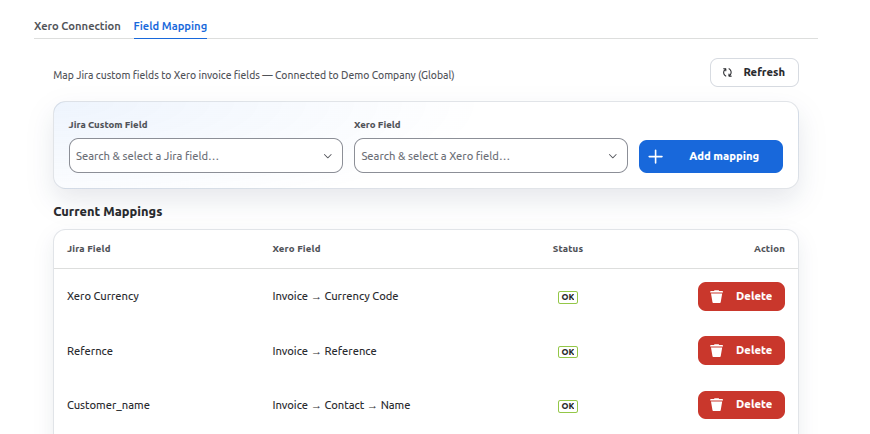The image size is (870, 434).
Task: Click the 'Action' column header
Action: tap(769, 249)
